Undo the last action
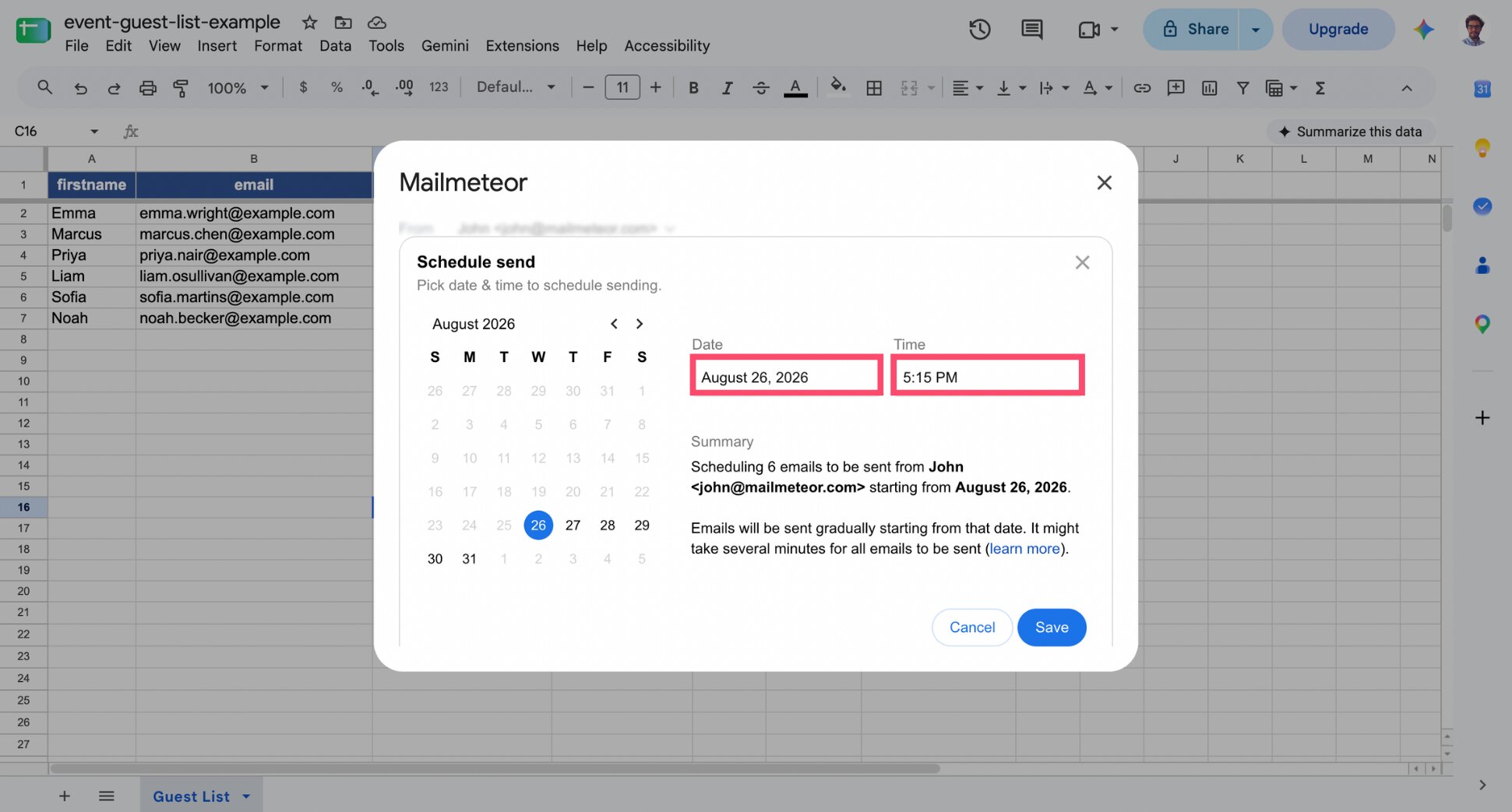 [x=80, y=88]
